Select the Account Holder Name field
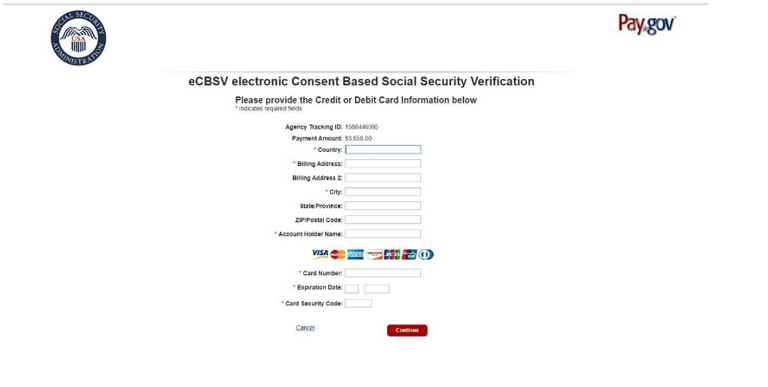This screenshot has width=768, height=387. tap(383, 234)
